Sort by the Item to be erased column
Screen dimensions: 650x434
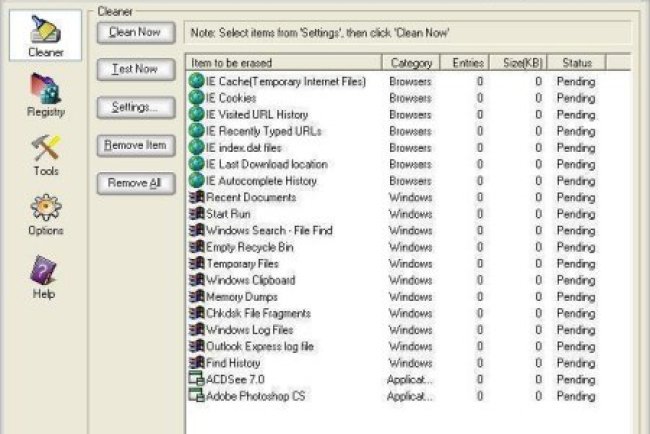pos(284,63)
